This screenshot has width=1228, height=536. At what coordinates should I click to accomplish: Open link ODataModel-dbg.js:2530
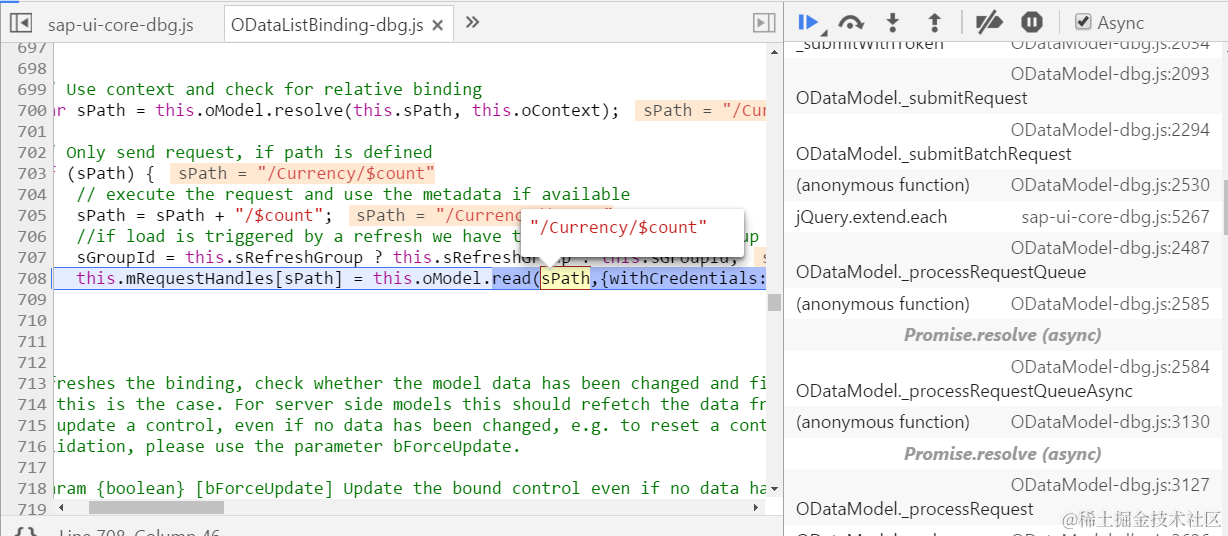pyautogui.click(x=1110, y=185)
